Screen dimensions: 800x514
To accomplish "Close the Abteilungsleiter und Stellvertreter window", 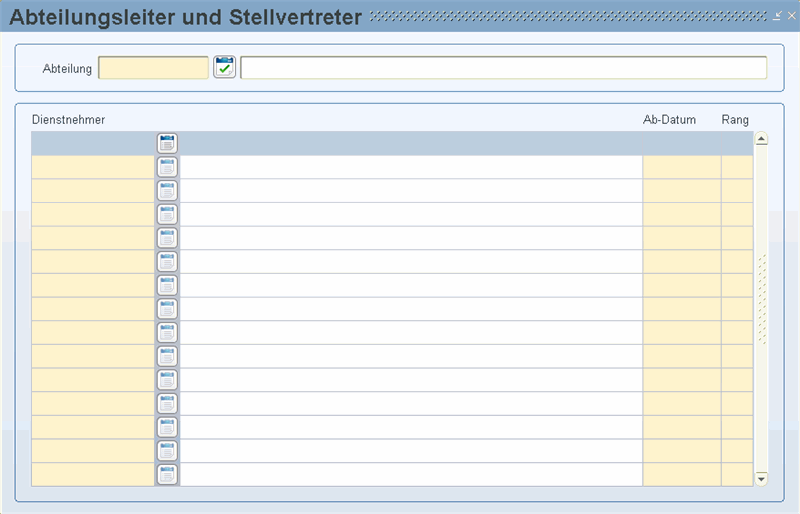I will 791,16.
